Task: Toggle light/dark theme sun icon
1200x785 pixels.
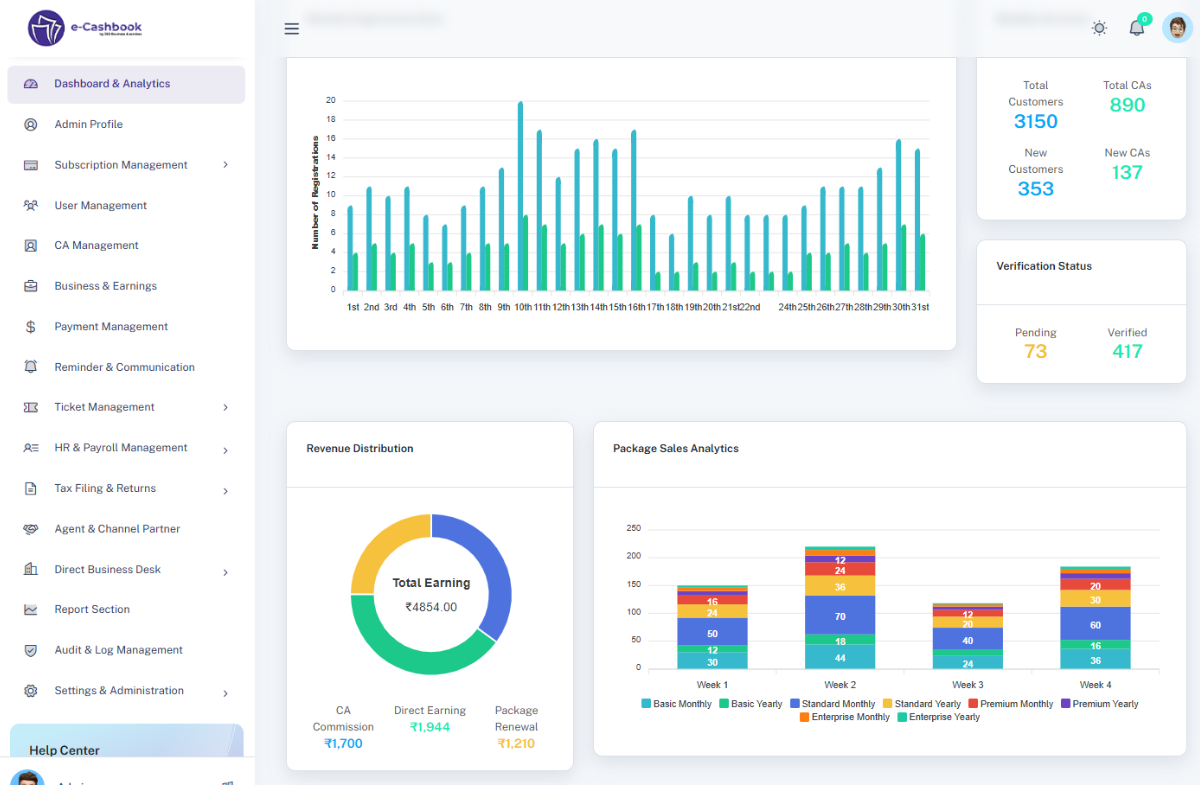Action: pyautogui.click(x=1099, y=28)
